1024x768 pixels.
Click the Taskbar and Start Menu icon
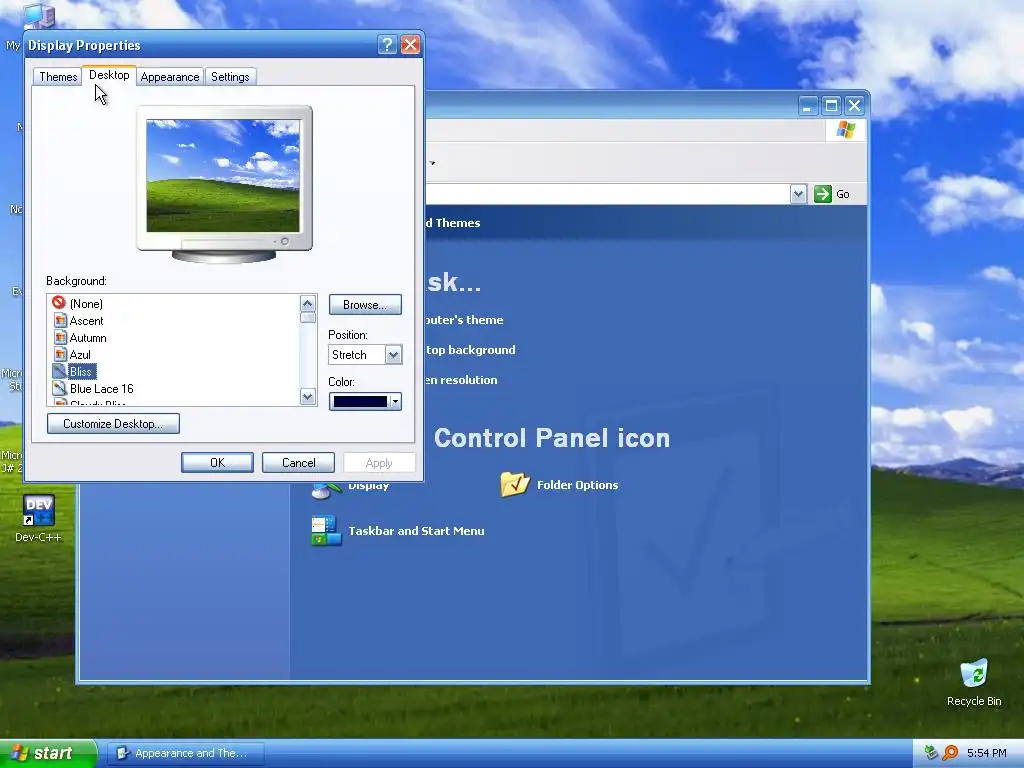pos(326,530)
